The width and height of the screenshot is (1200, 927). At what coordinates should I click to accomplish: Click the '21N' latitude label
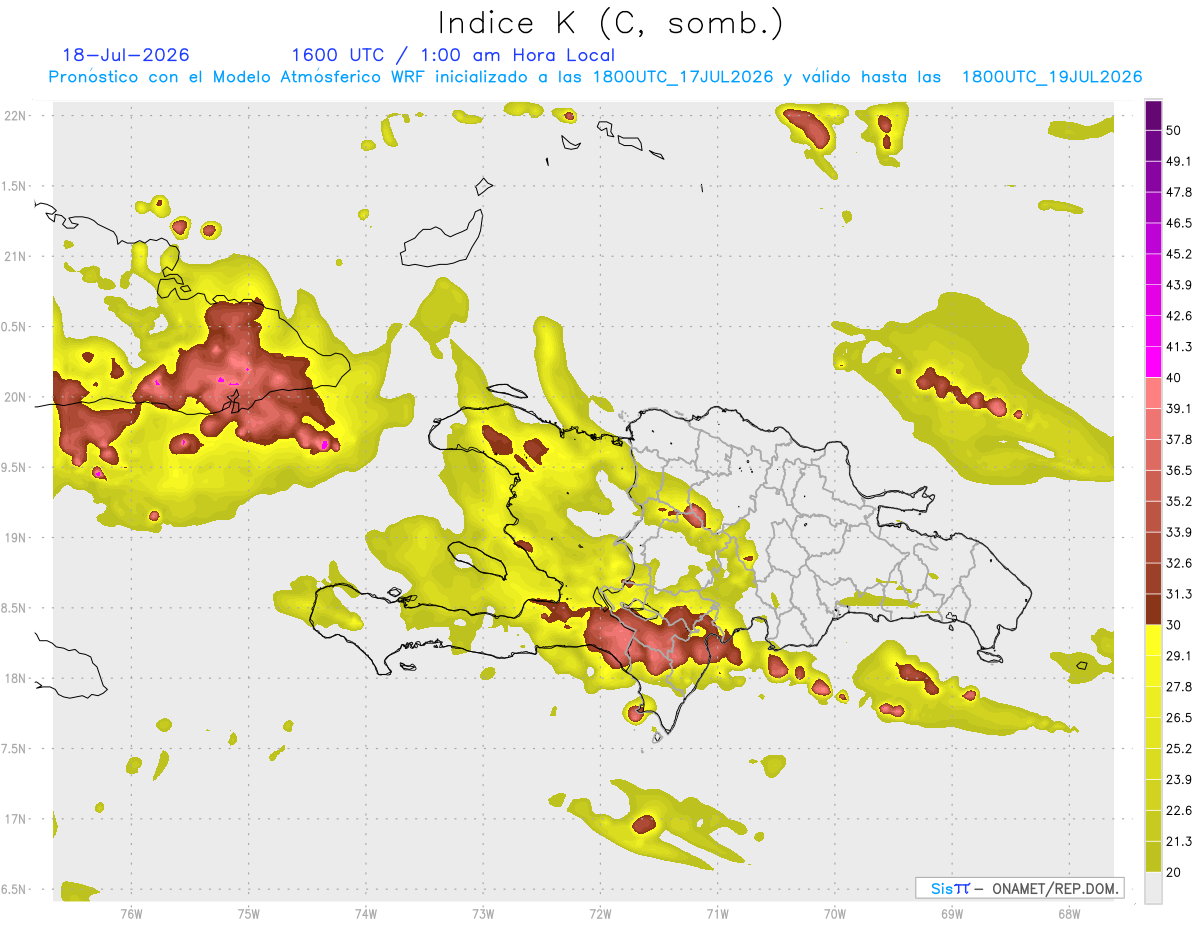tap(17, 256)
